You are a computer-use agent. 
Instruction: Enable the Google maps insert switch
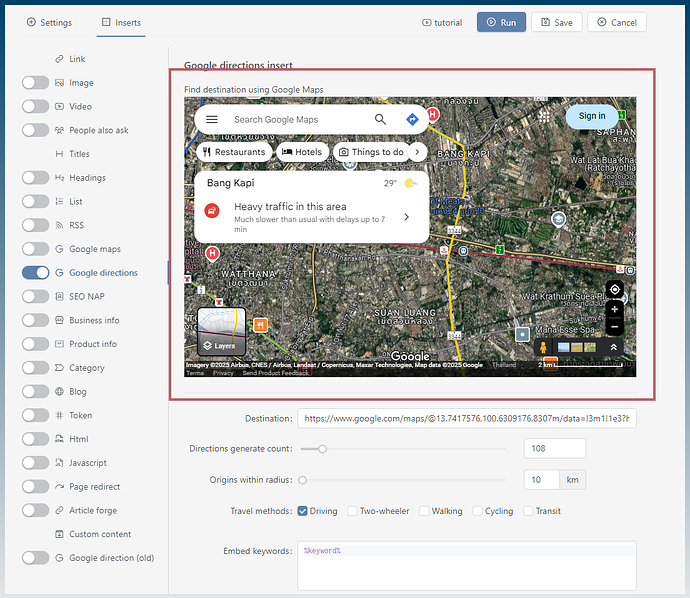tap(36, 249)
